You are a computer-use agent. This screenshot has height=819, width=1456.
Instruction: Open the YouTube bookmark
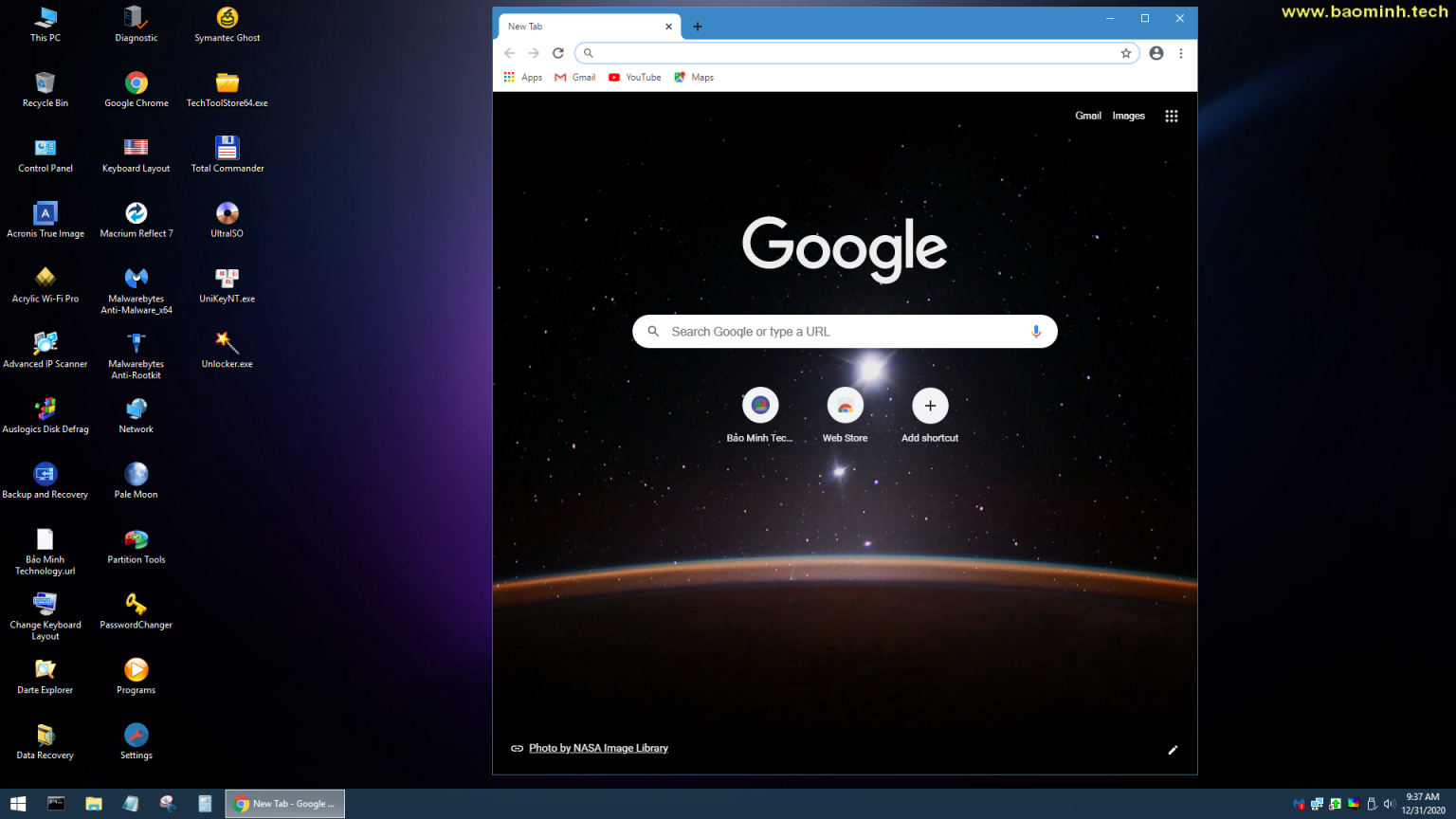click(634, 78)
